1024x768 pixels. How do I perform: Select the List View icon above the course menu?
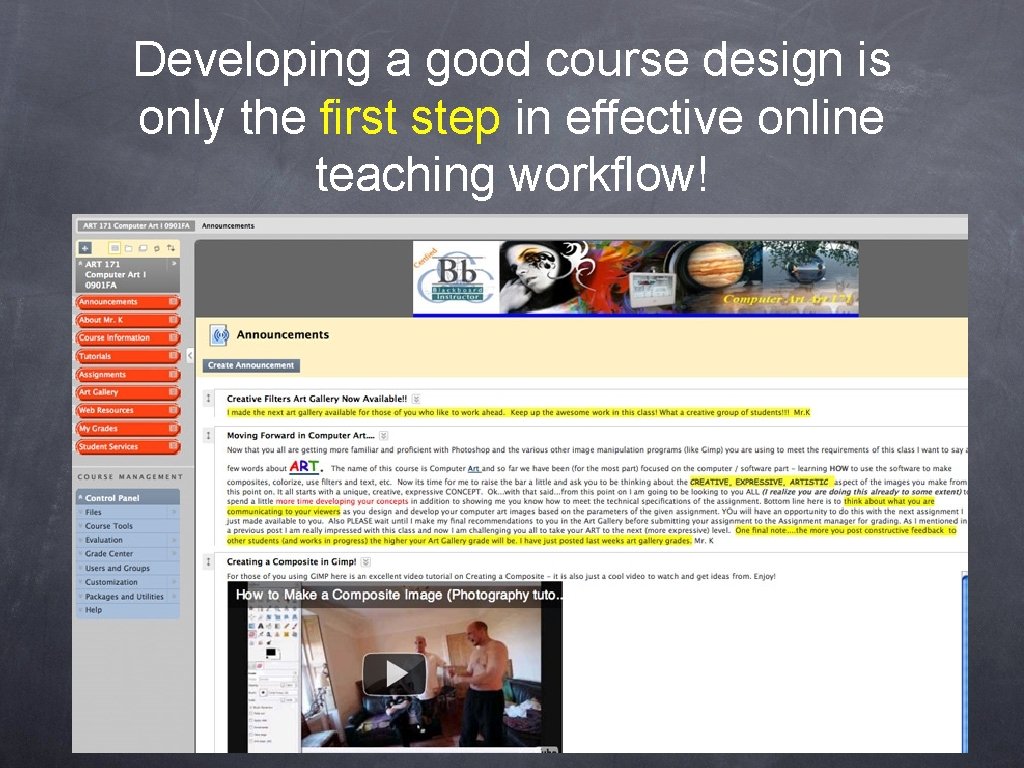[114, 248]
